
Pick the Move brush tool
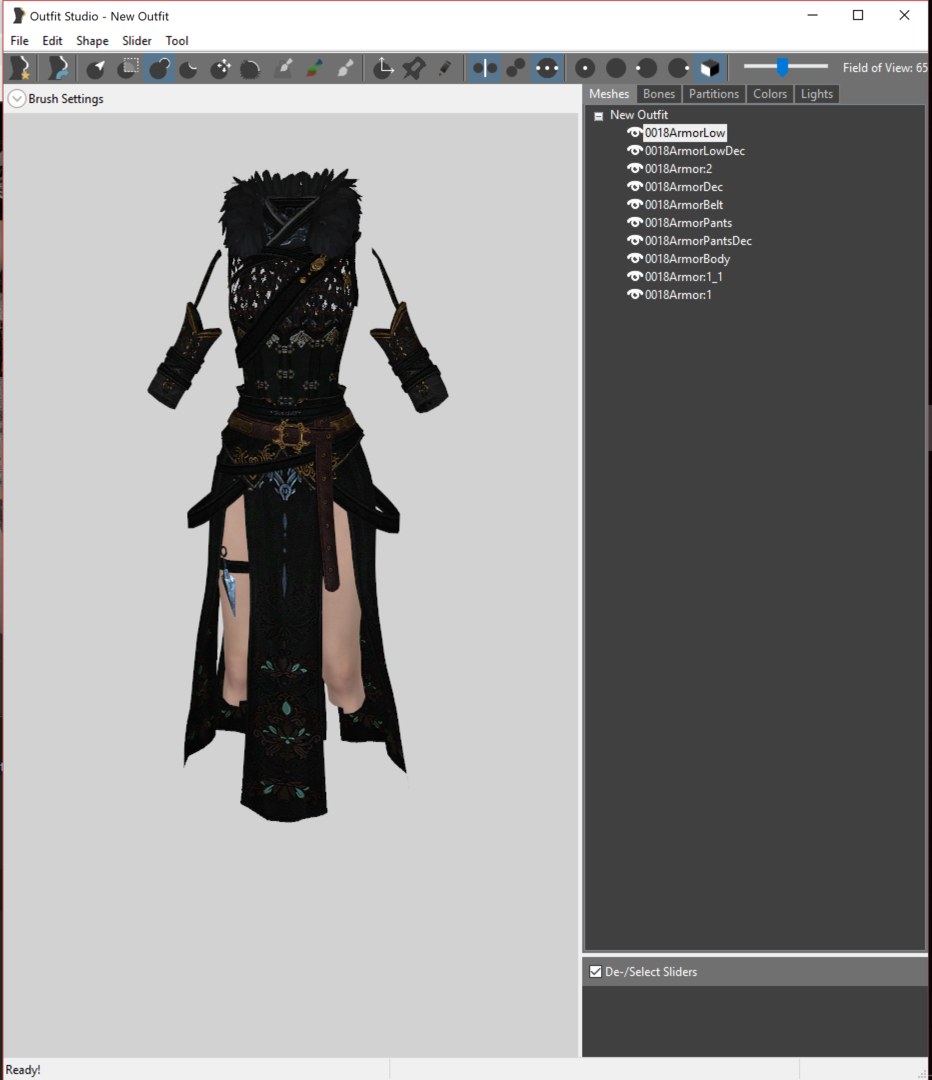click(x=220, y=68)
